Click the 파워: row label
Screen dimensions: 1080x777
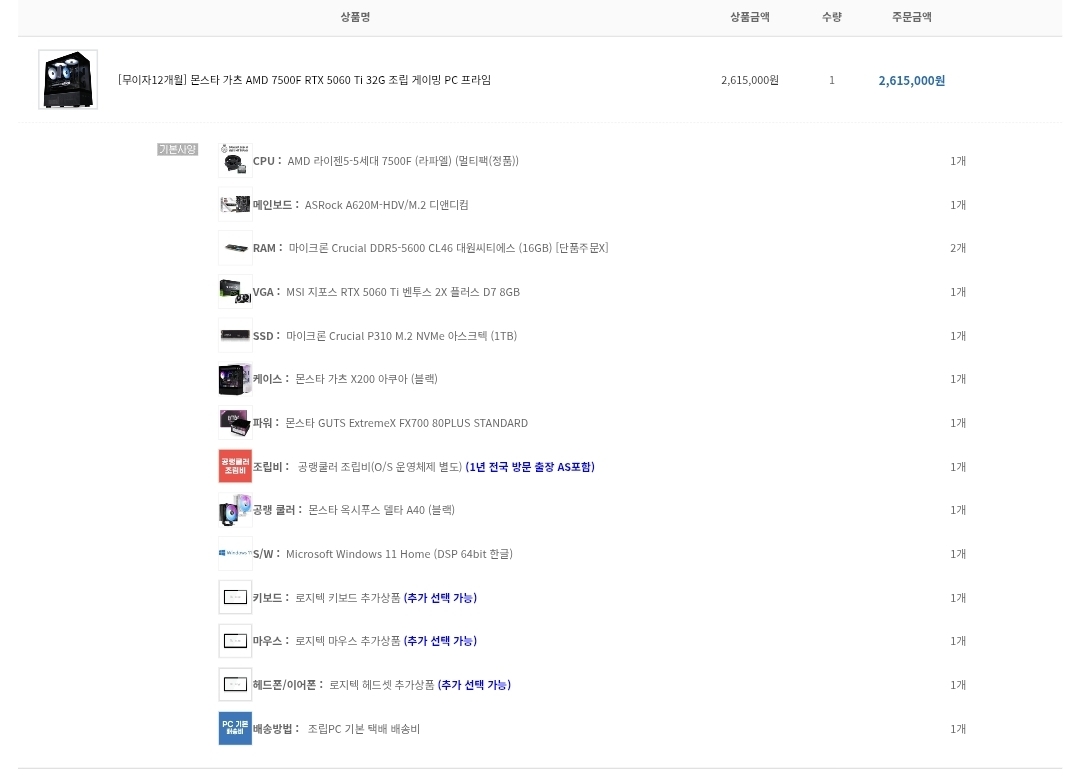coord(266,423)
